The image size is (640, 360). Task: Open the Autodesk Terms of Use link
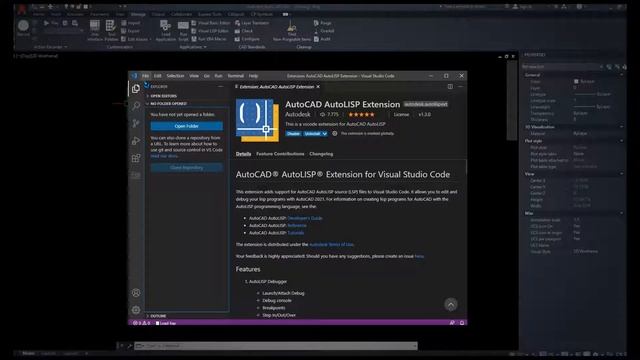click(331, 244)
